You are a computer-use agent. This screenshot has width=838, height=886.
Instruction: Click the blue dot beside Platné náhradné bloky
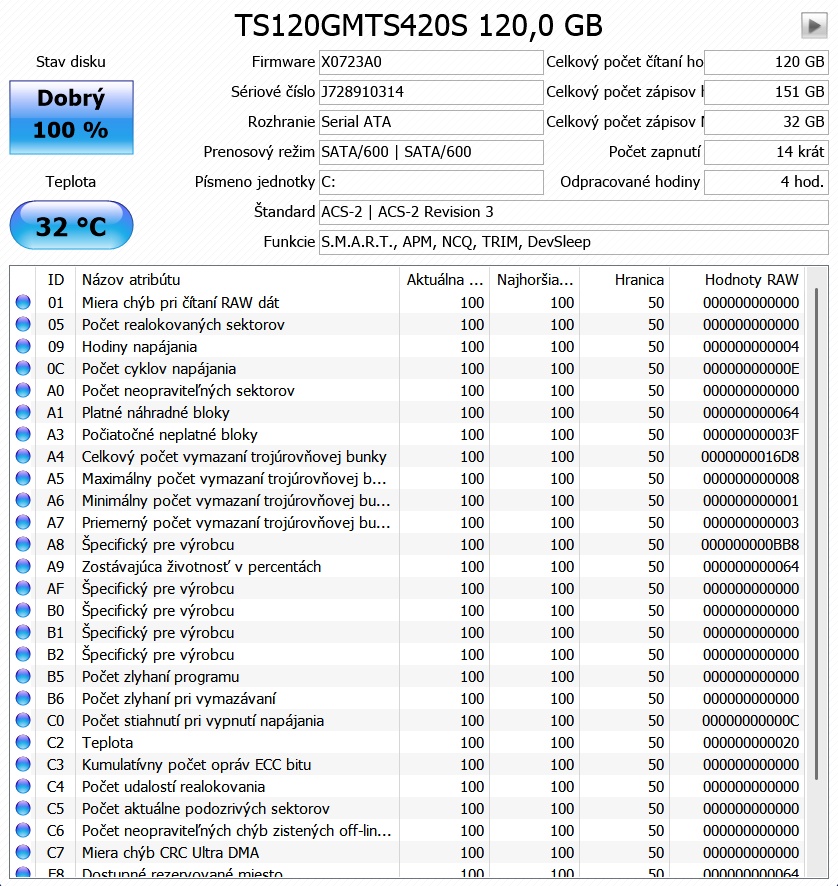click(23, 413)
